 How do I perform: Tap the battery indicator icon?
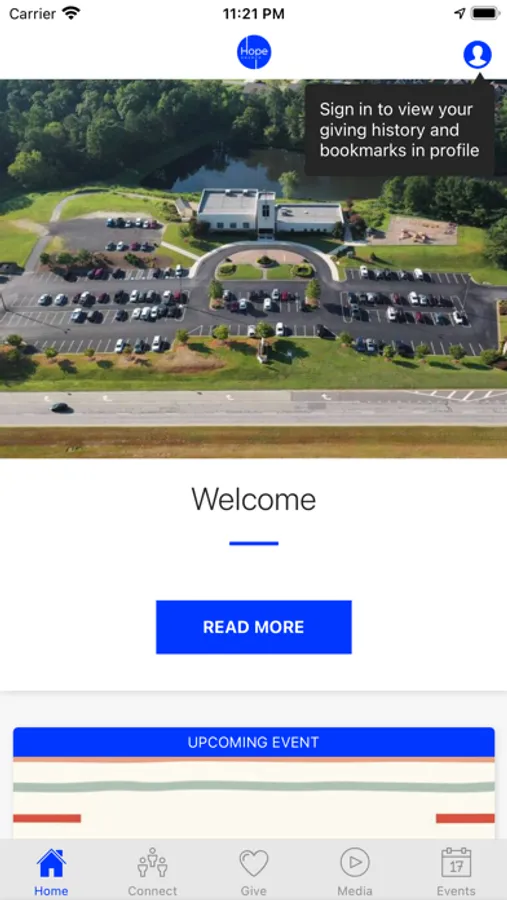tap(485, 13)
